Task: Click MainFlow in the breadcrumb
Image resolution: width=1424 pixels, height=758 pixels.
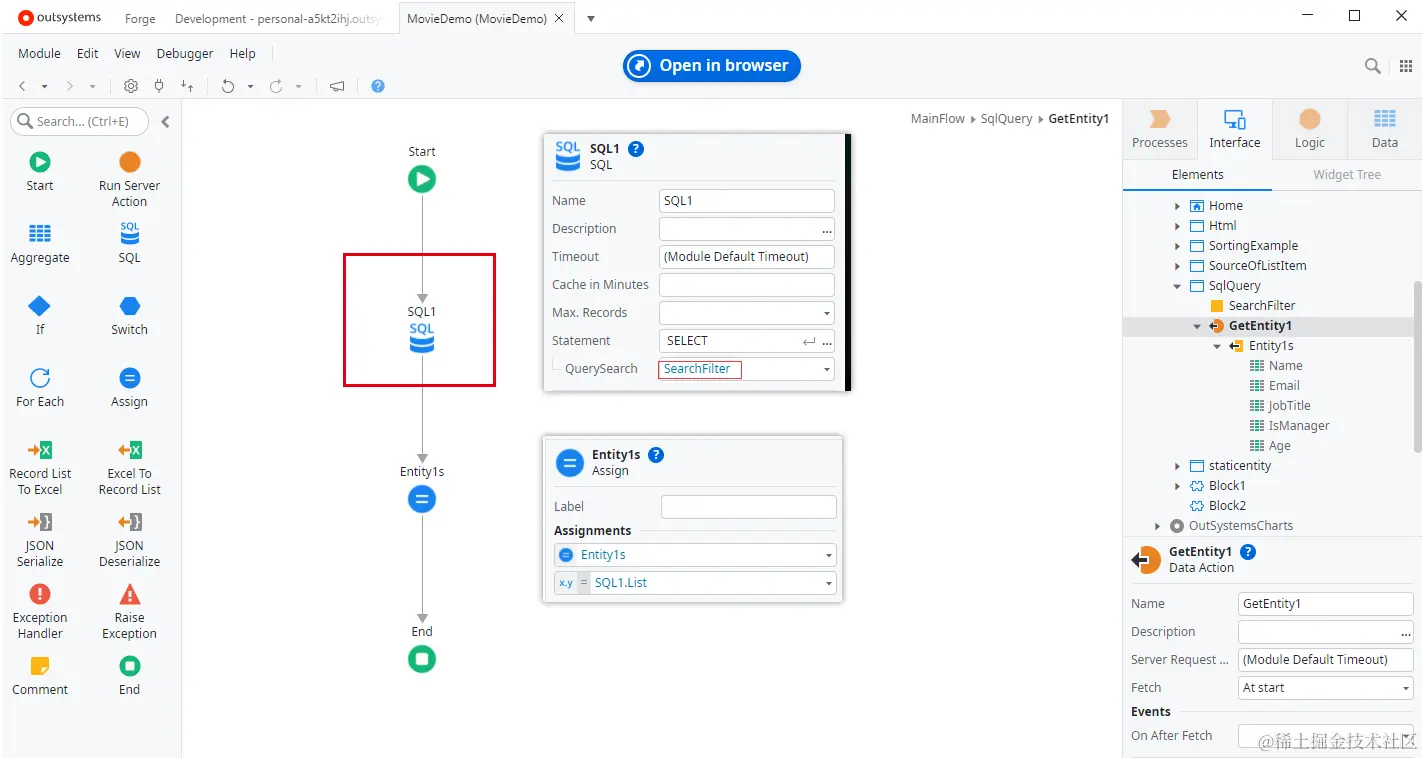Action: click(x=938, y=119)
